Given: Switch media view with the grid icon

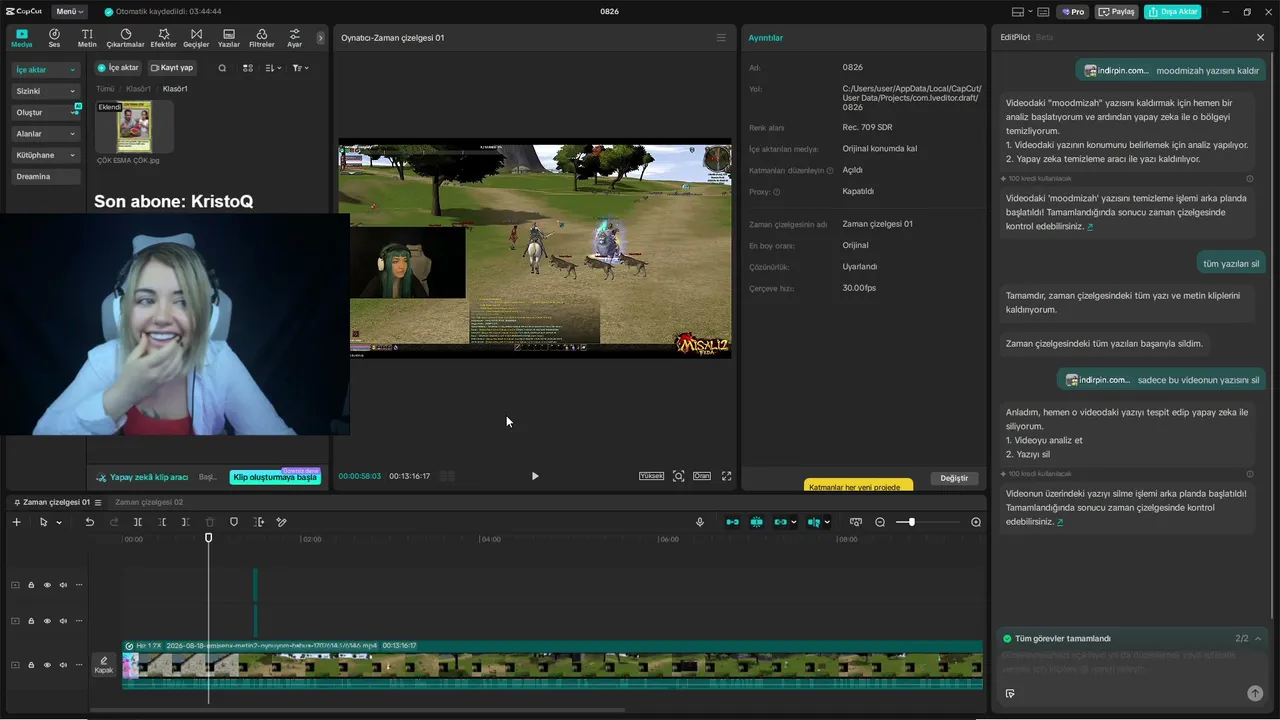Looking at the screenshot, I should (248, 68).
